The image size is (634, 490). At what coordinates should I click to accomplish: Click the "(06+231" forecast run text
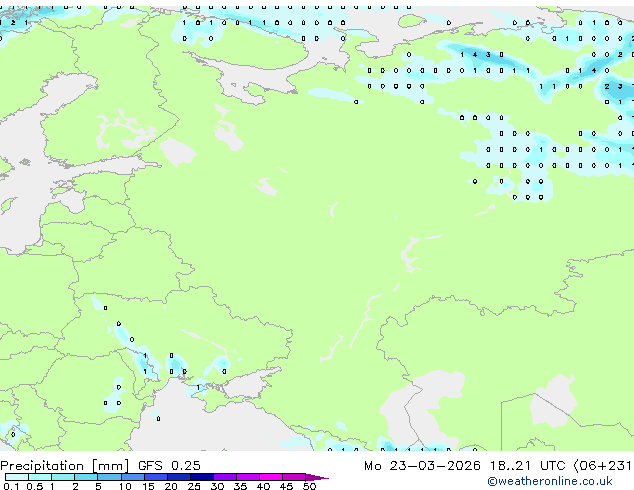tap(603, 465)
